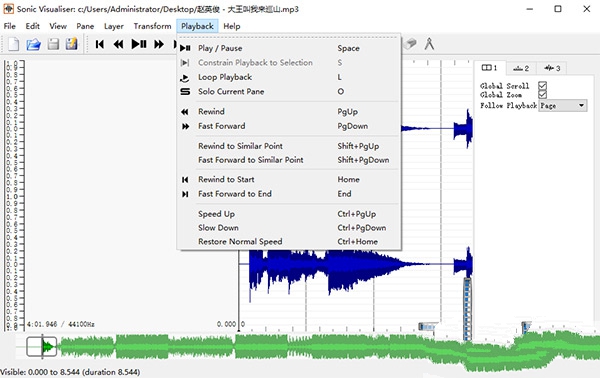Switch to layer tab 2 ruler

(521, 68)
